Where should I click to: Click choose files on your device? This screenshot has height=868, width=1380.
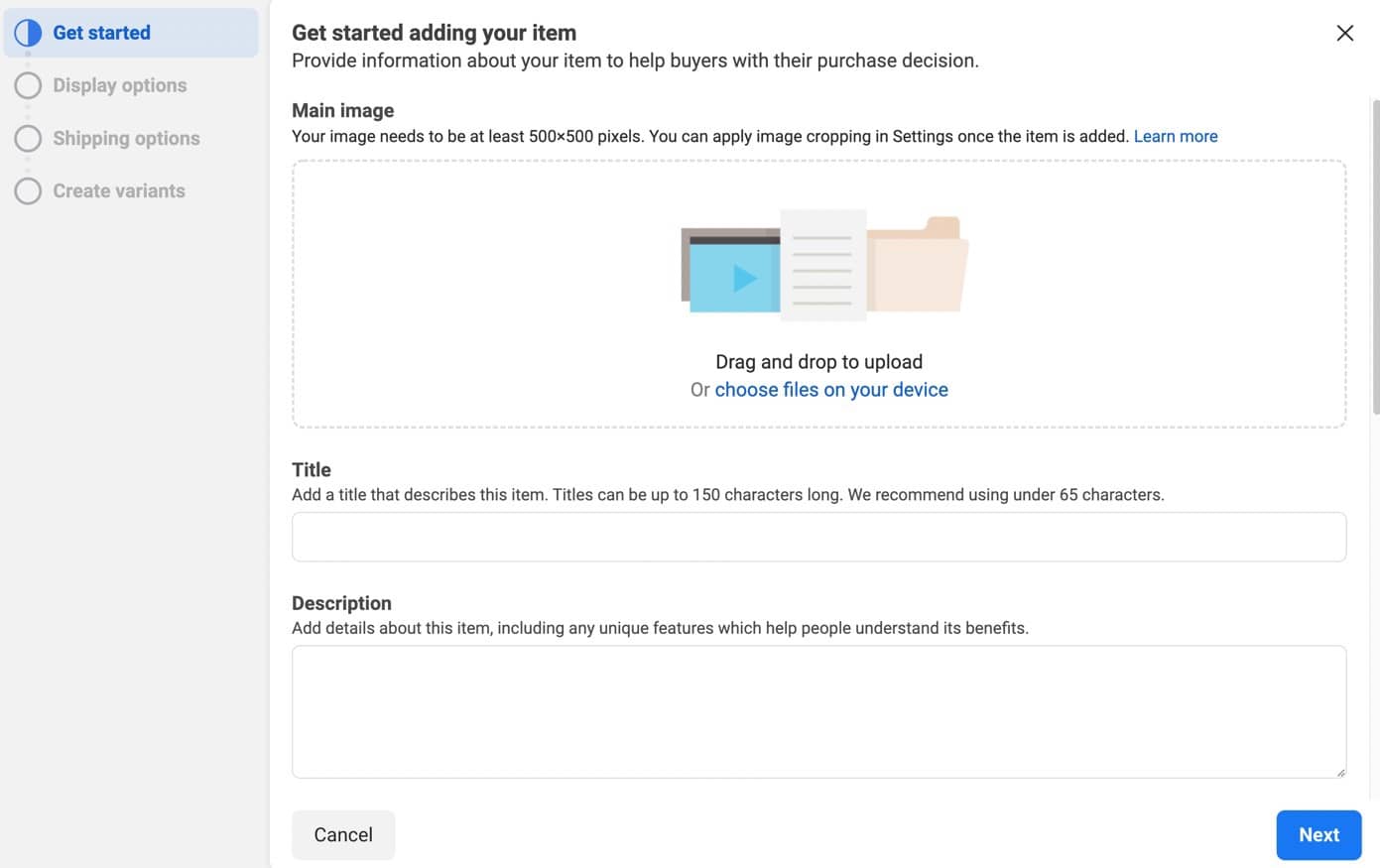831,390
